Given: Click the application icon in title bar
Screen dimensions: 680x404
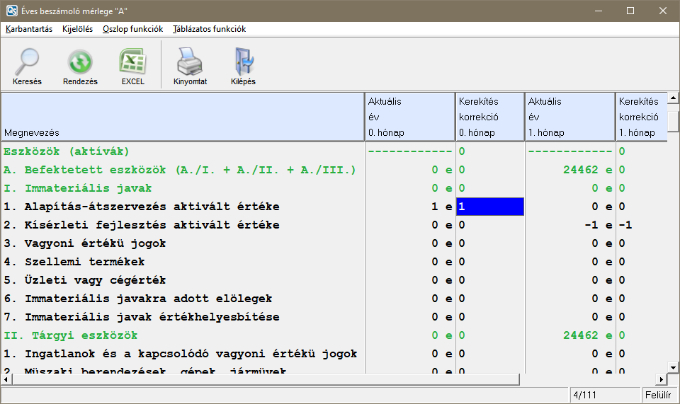Looking at the screenshot, I should (10, 9).
